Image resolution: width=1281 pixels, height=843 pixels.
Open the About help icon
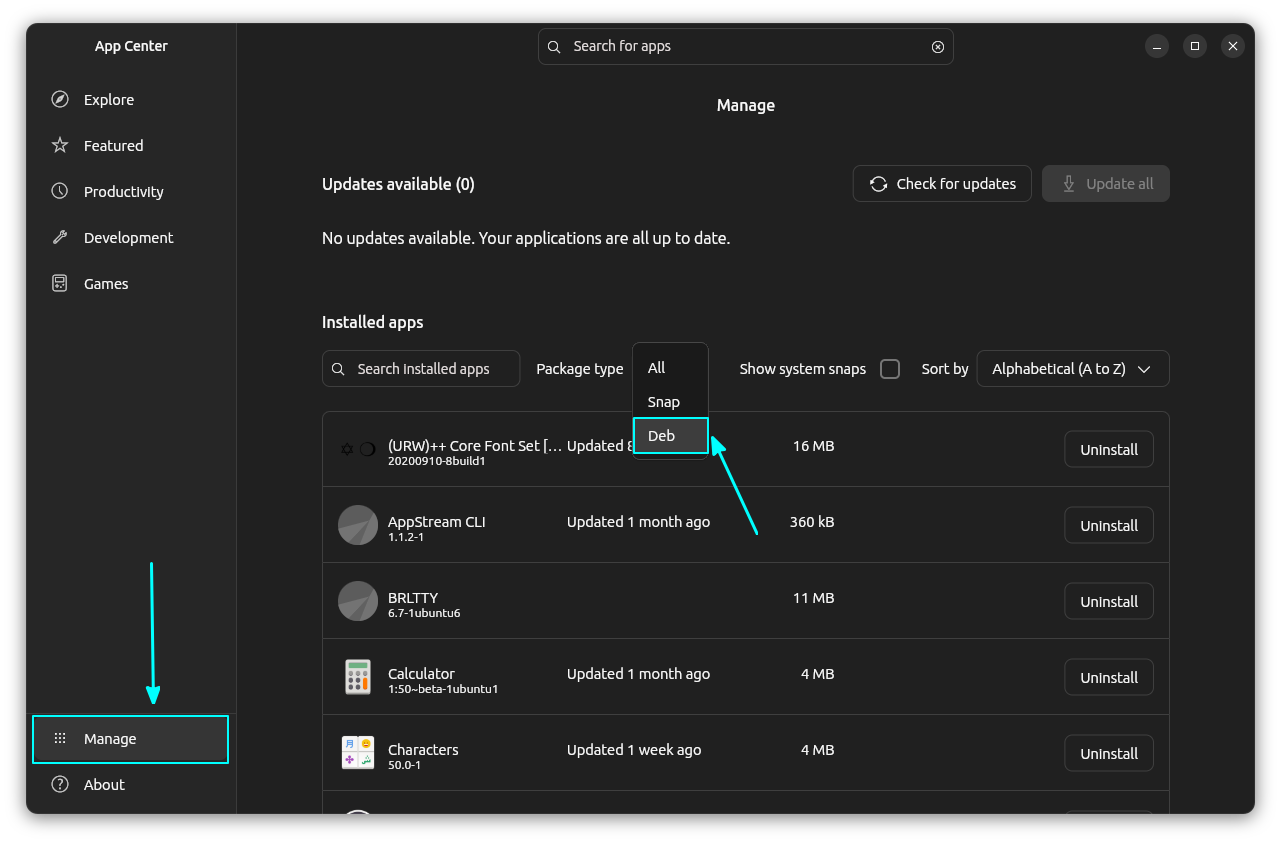point(61,784)
